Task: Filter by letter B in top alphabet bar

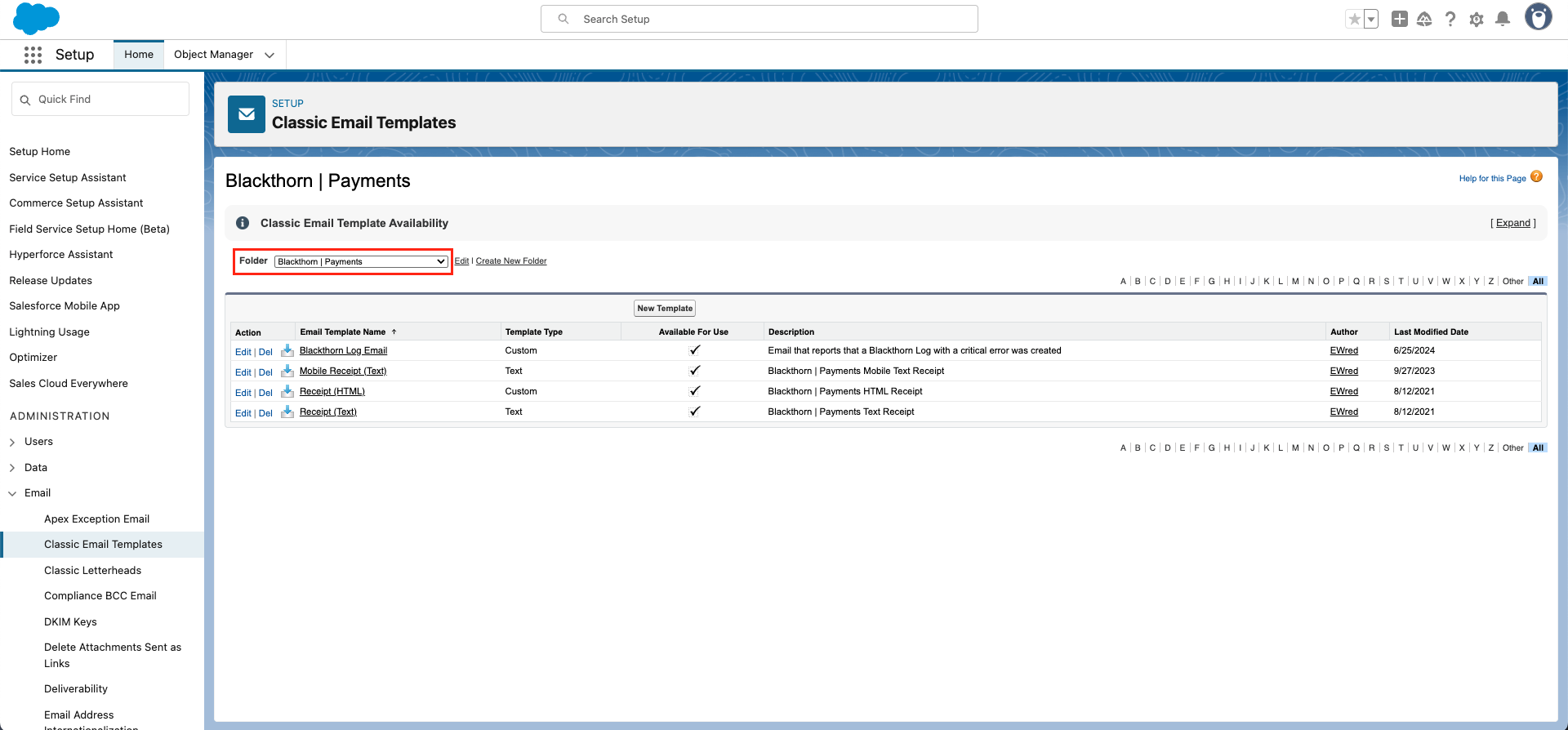Action: click(1138, 281)
